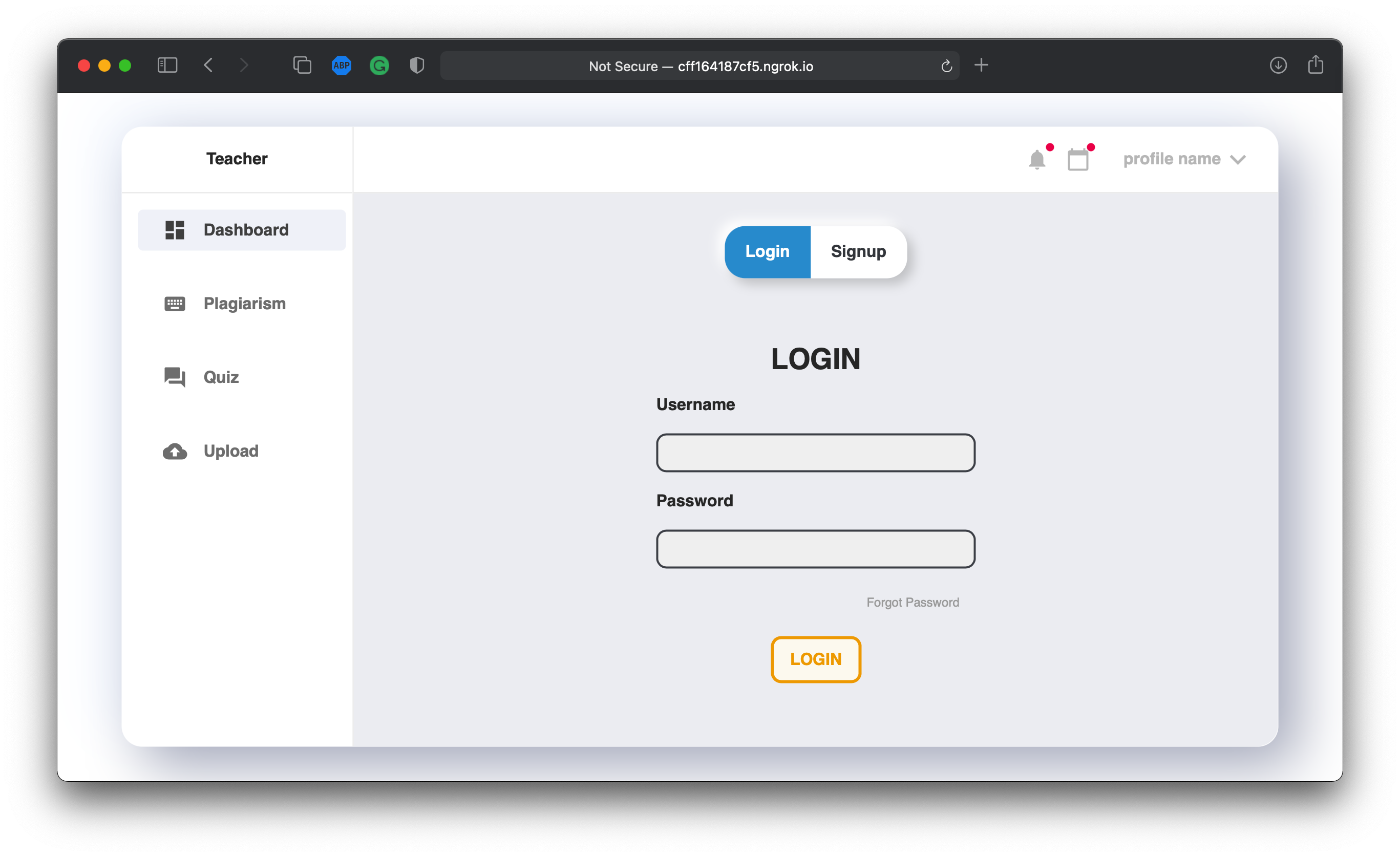1400x857 pixels.
Task: Reload the page using refresh icon
Action: [946, 66]
